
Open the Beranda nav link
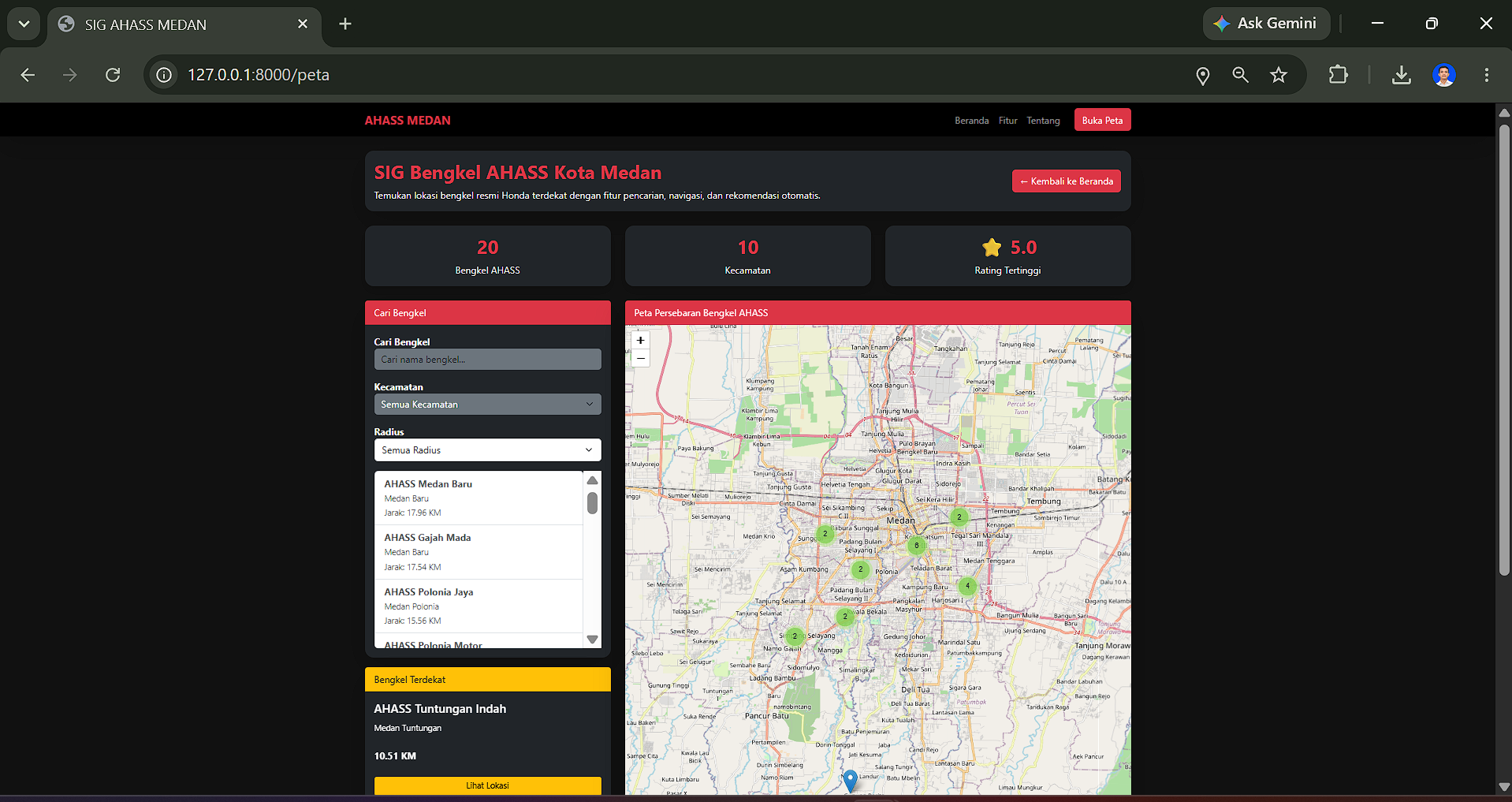tap(971, 121)
